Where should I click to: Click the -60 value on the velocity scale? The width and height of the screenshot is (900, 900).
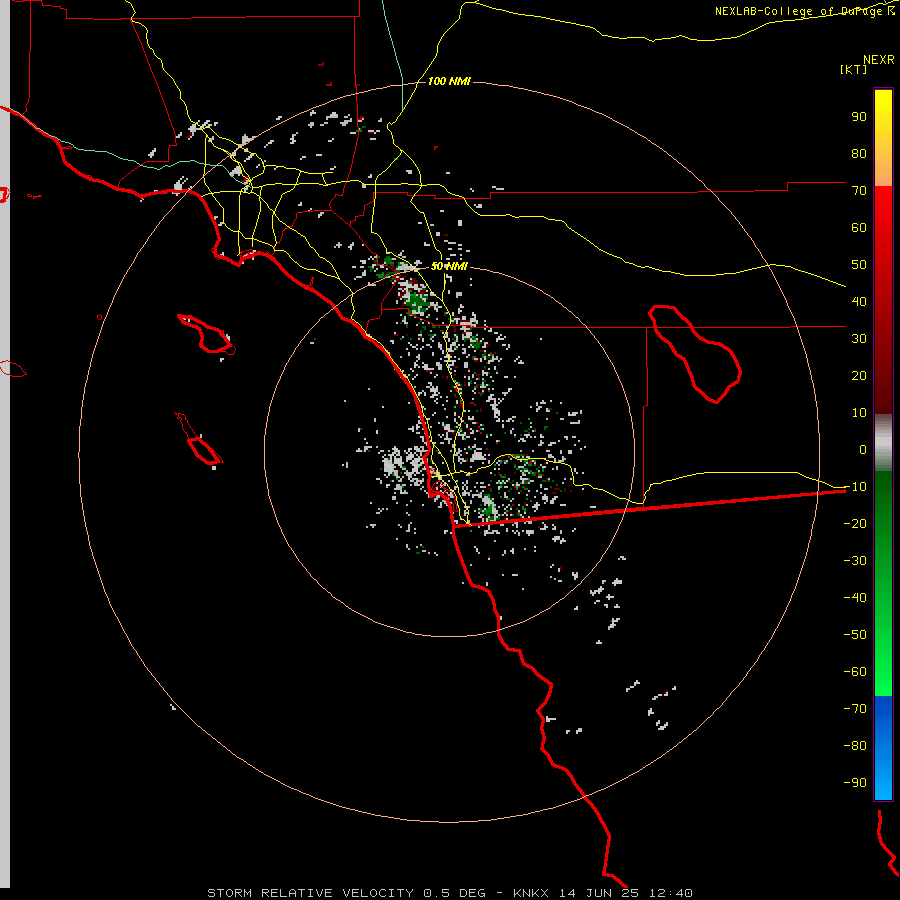tap(855, 672)
